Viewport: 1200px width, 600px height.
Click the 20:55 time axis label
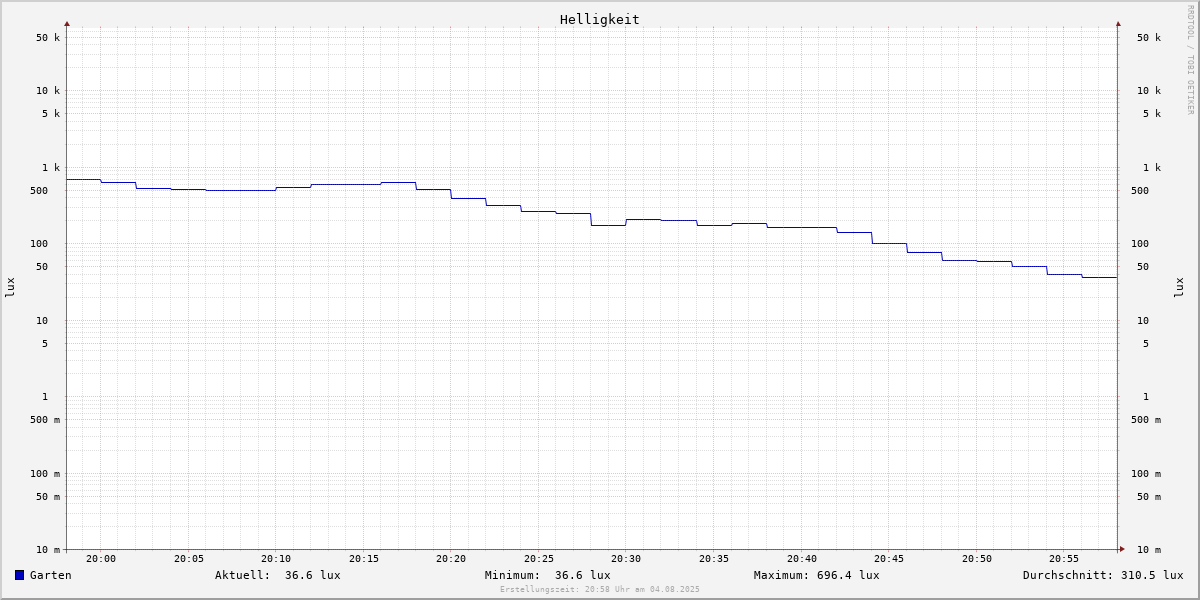pos(1064,559)
